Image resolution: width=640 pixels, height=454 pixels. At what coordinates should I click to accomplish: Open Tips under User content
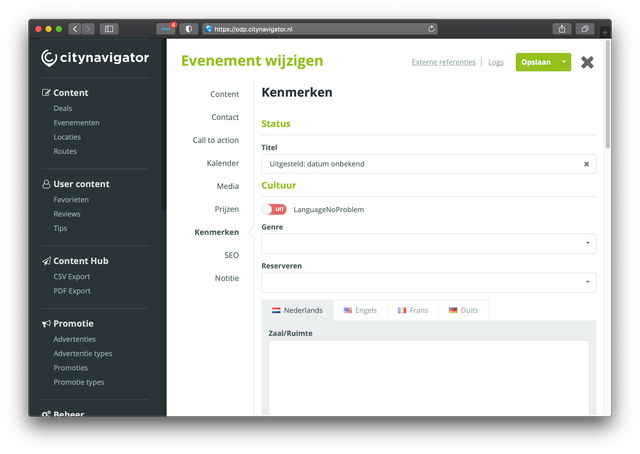coord(60,228)
